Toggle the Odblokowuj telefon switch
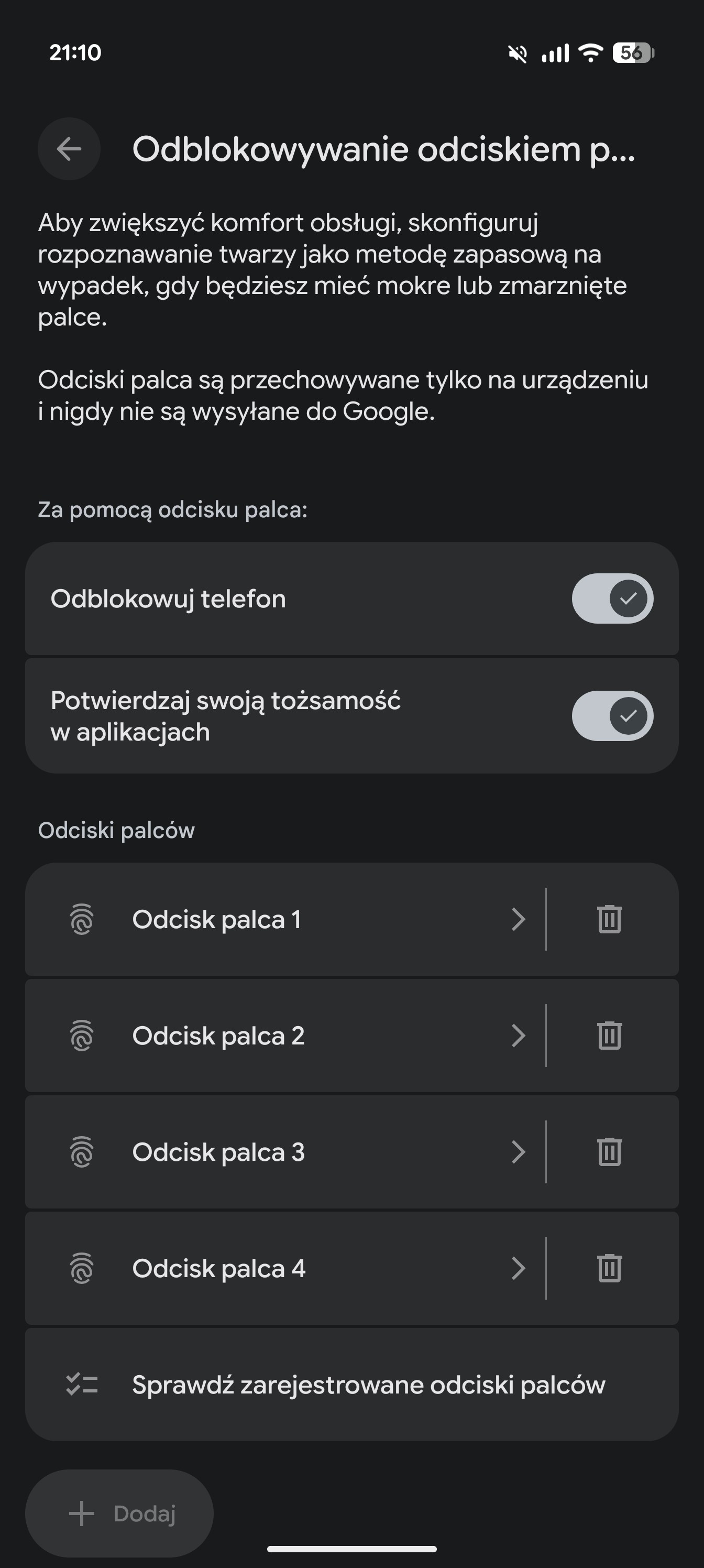The image size is (704, 1568). 612,598
